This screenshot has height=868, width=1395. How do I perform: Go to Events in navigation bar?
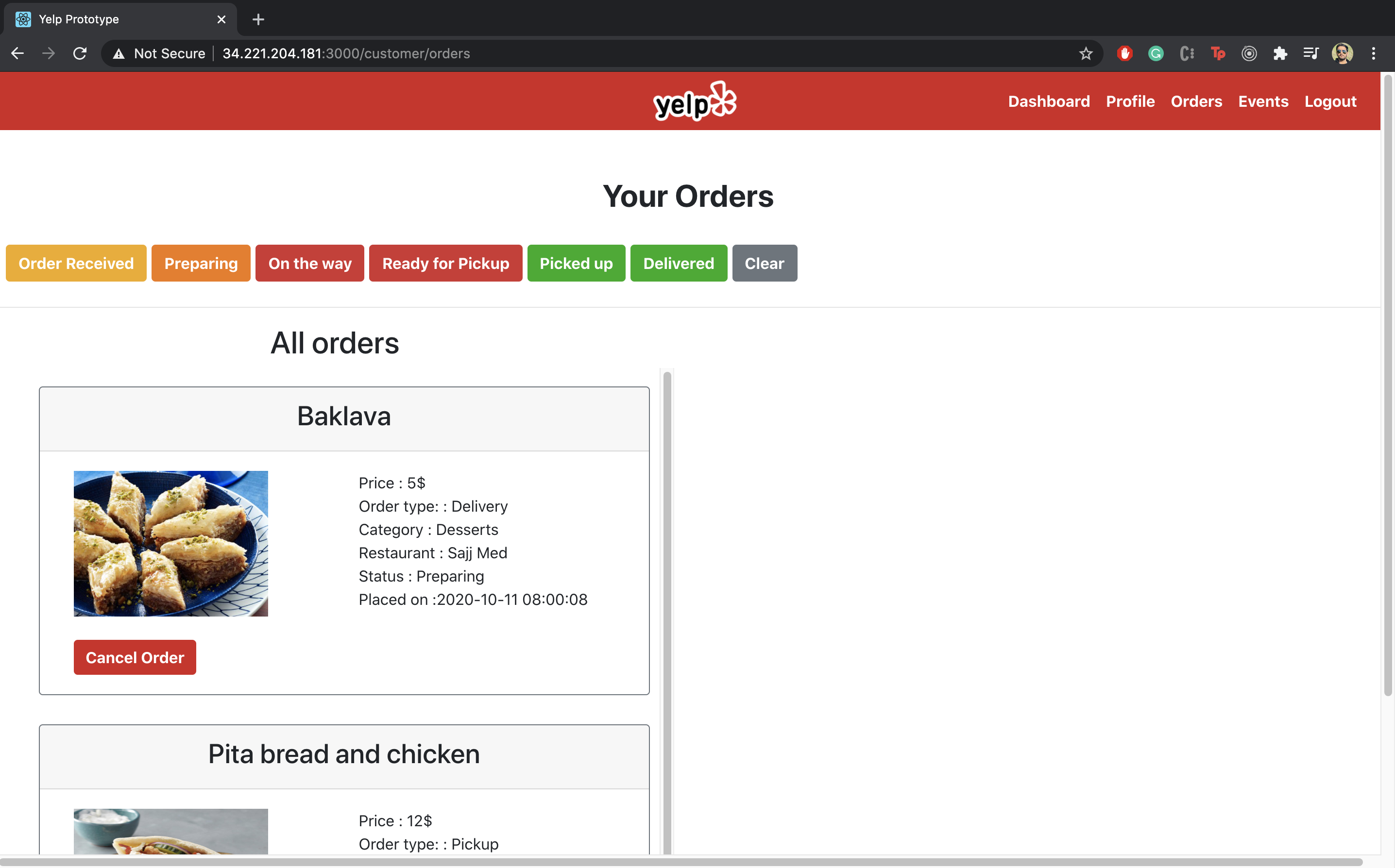[1263, 101]
